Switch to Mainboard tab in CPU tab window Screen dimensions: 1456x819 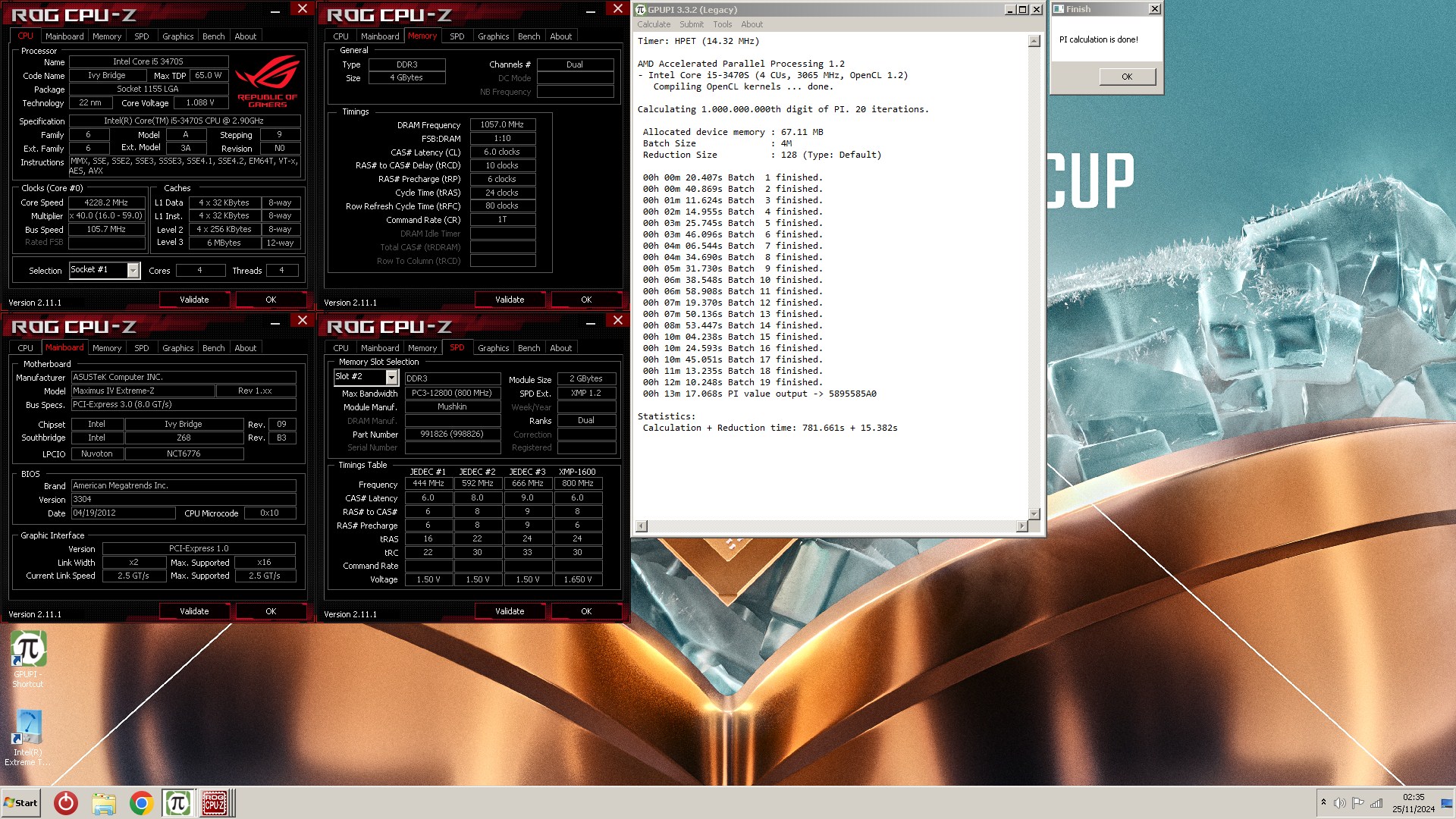64,36
